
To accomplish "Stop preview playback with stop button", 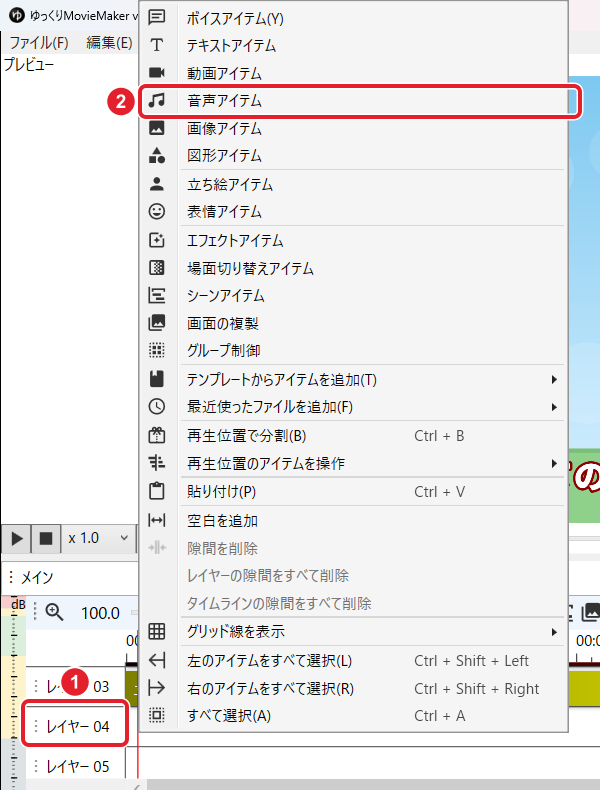I will (46, 538).
